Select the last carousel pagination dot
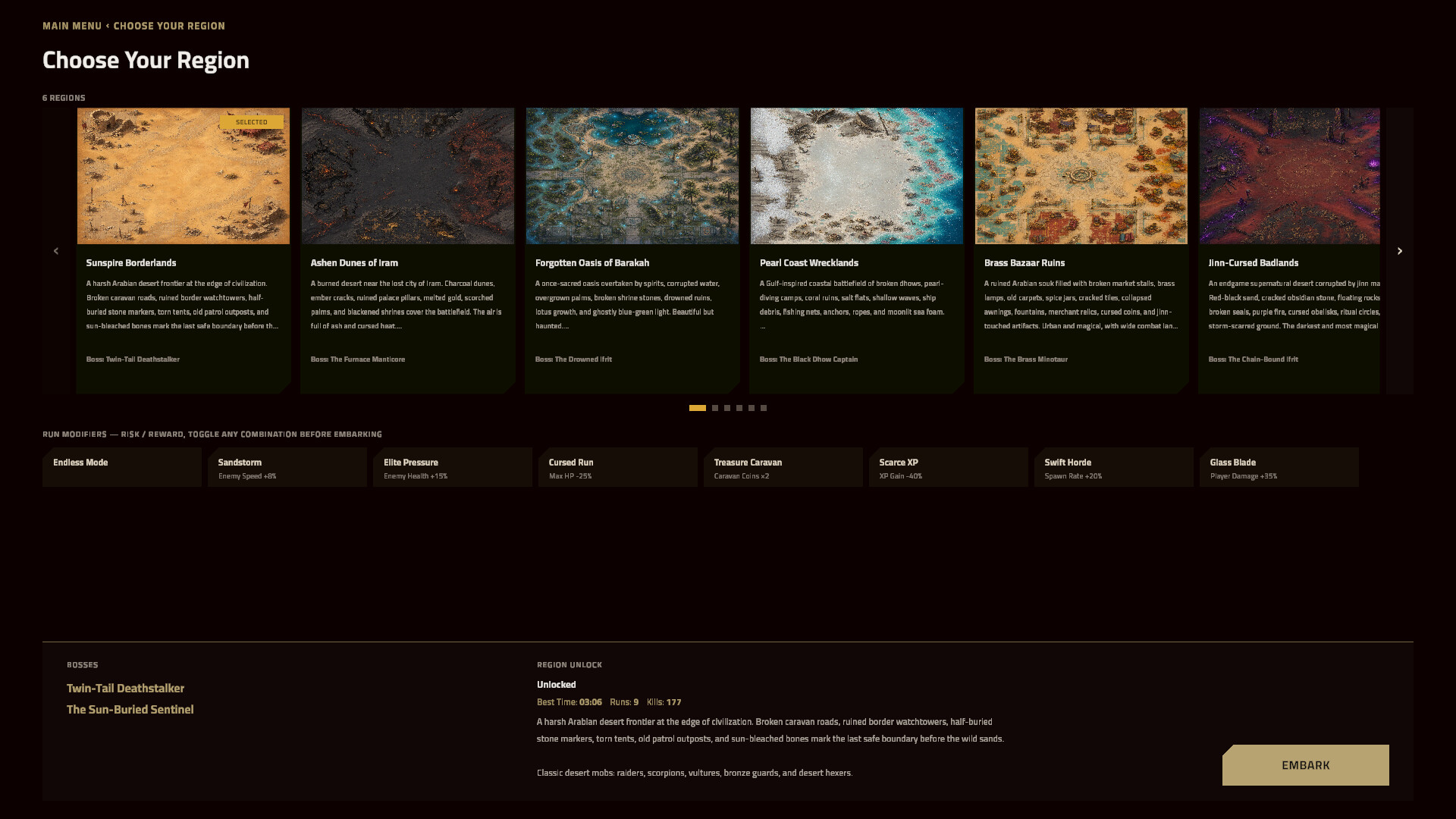The image size is (1456, 819). click(x=764, y=408)
